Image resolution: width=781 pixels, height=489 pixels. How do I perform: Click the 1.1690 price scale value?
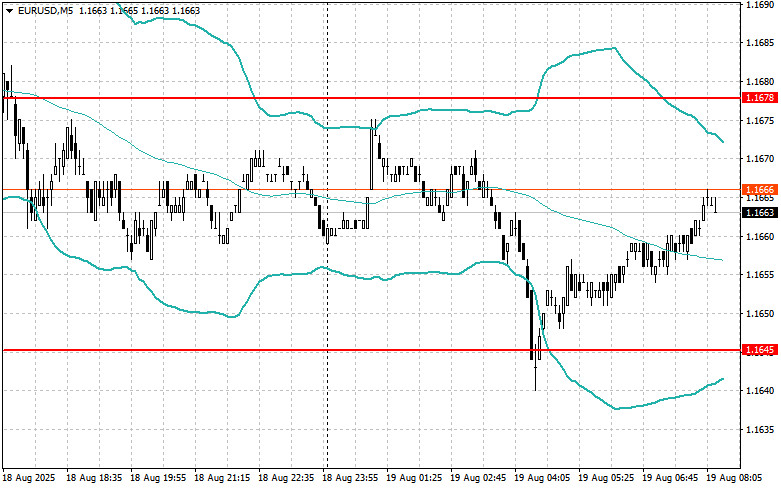point(760,4)
